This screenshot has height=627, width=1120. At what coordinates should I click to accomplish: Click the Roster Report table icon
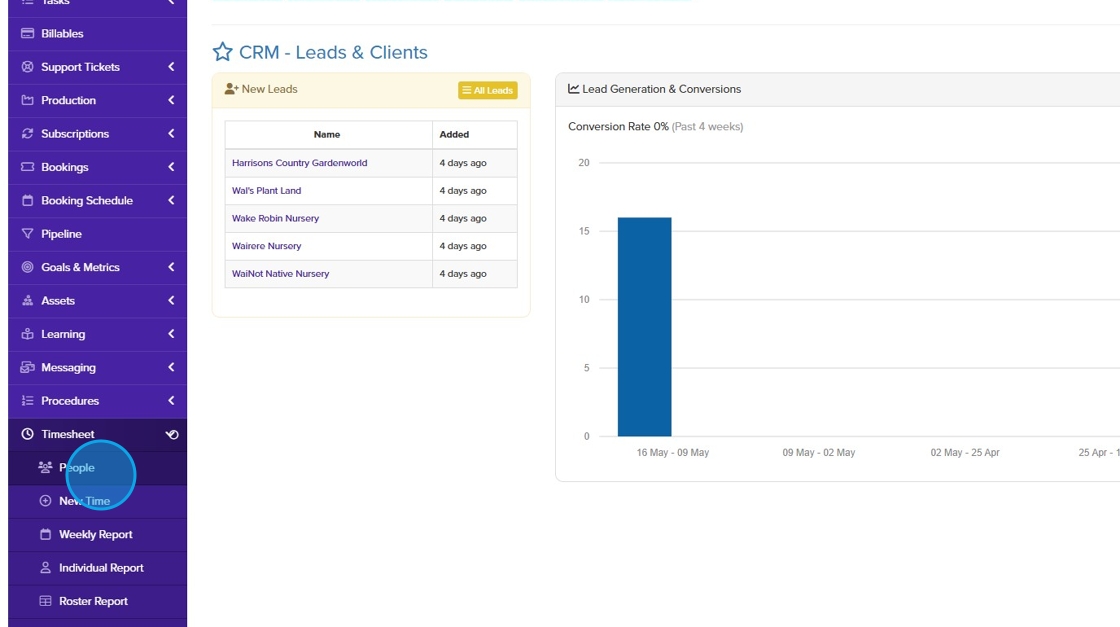click(45, 601)
